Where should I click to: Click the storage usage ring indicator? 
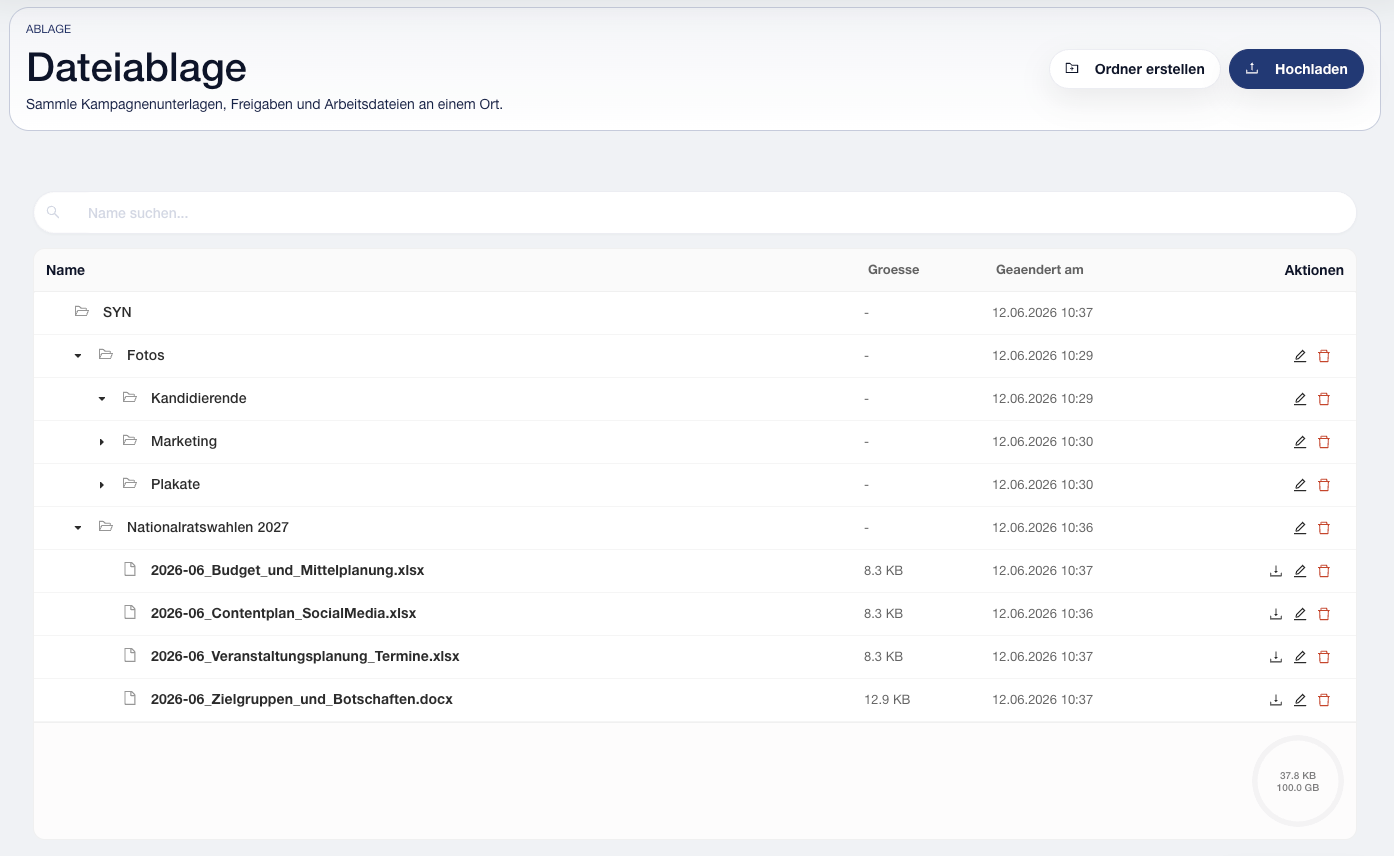click(x=1298, y=781)
